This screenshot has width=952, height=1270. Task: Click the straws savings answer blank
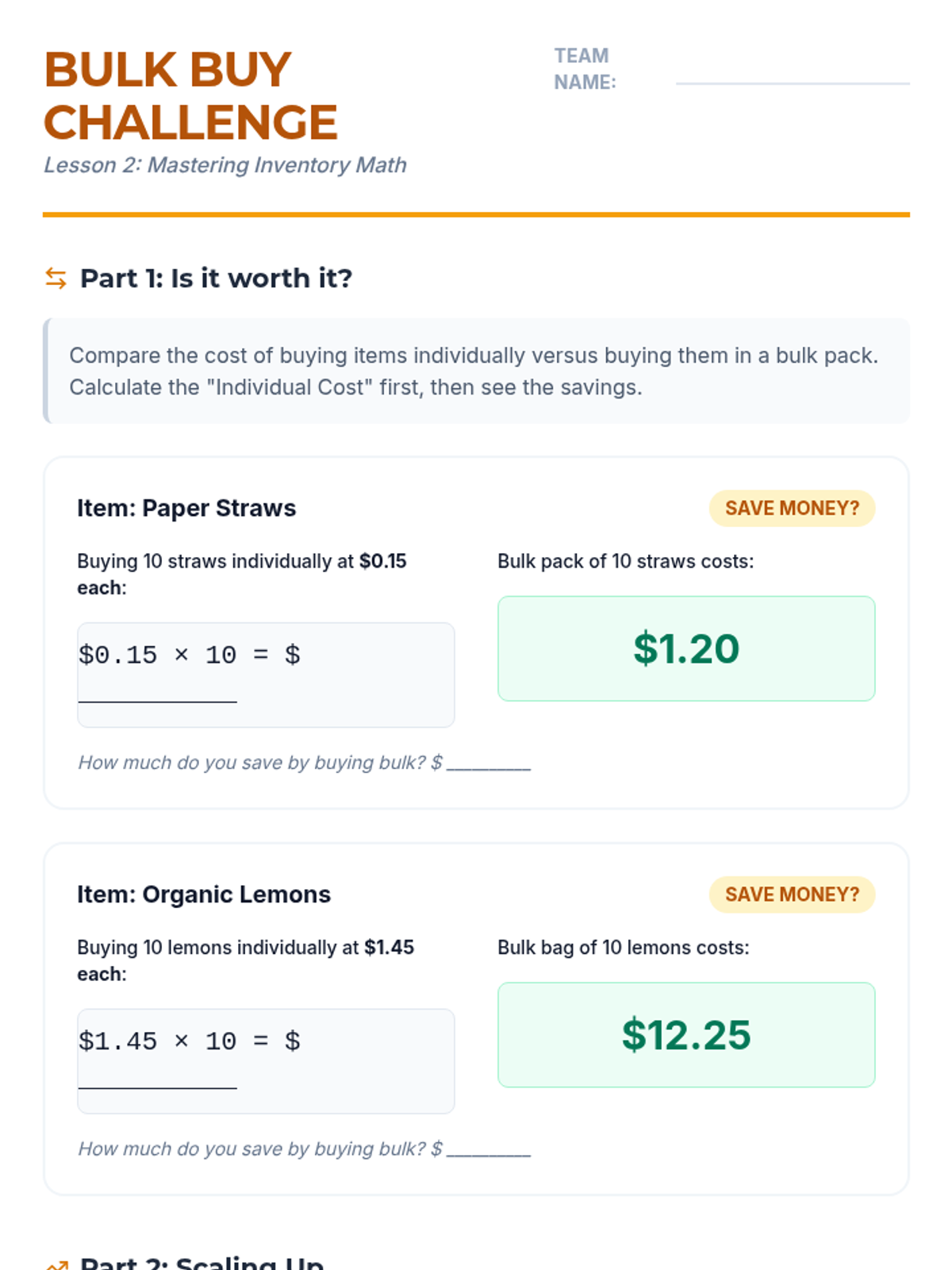coord(489,765)
